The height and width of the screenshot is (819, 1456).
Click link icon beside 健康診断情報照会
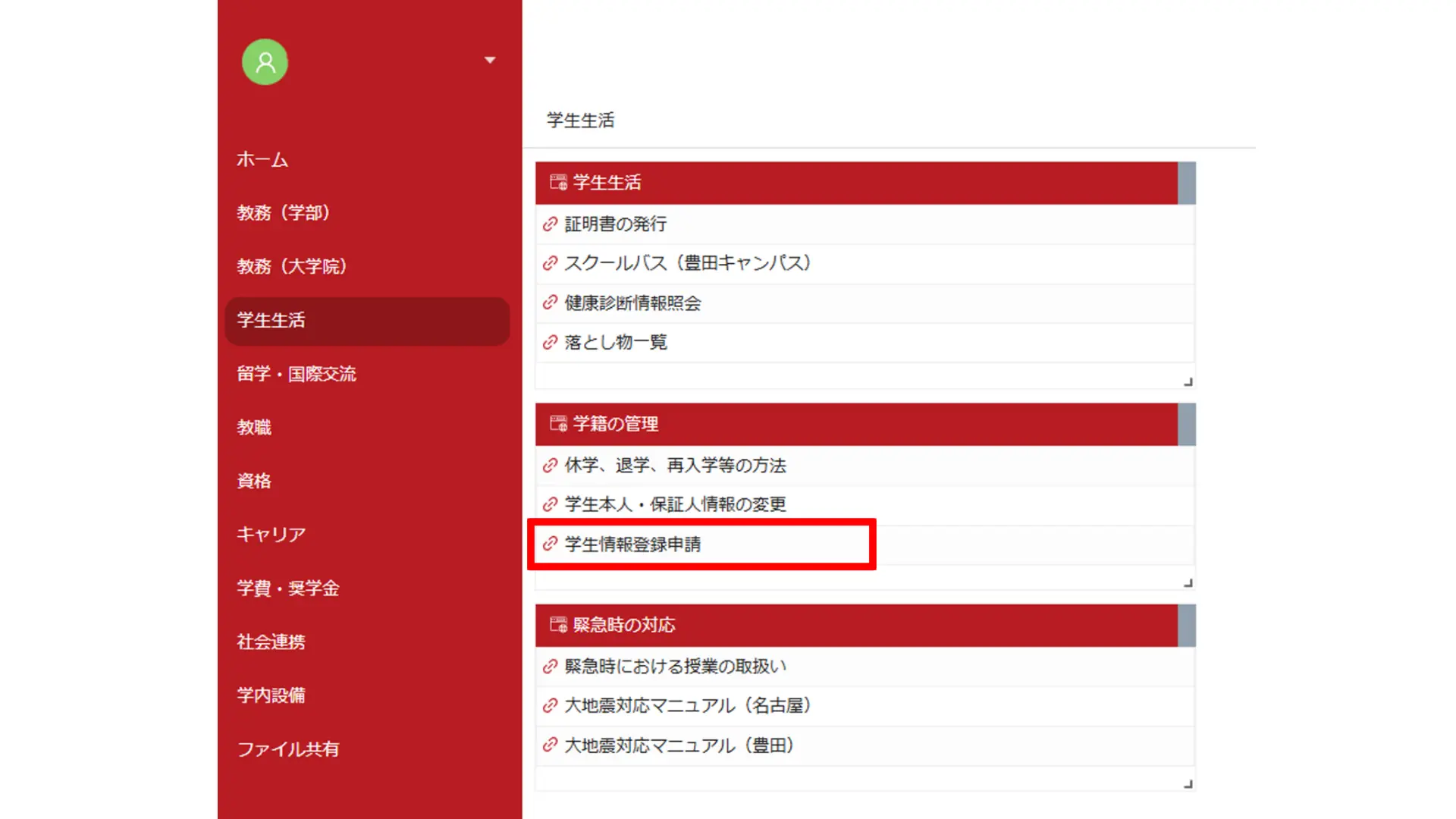coord(551,303)
